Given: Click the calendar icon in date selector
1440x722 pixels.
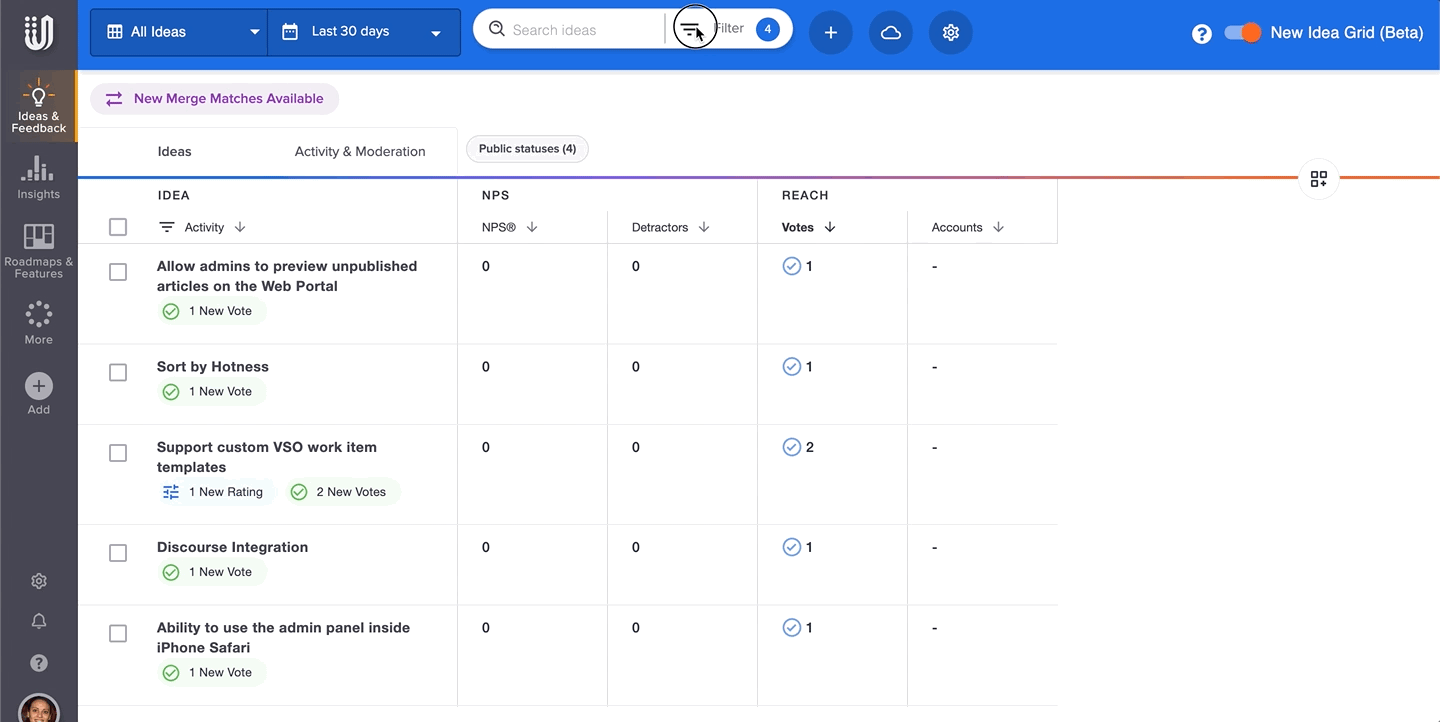Looking at the screenshot, I should [x=290, y=32].
